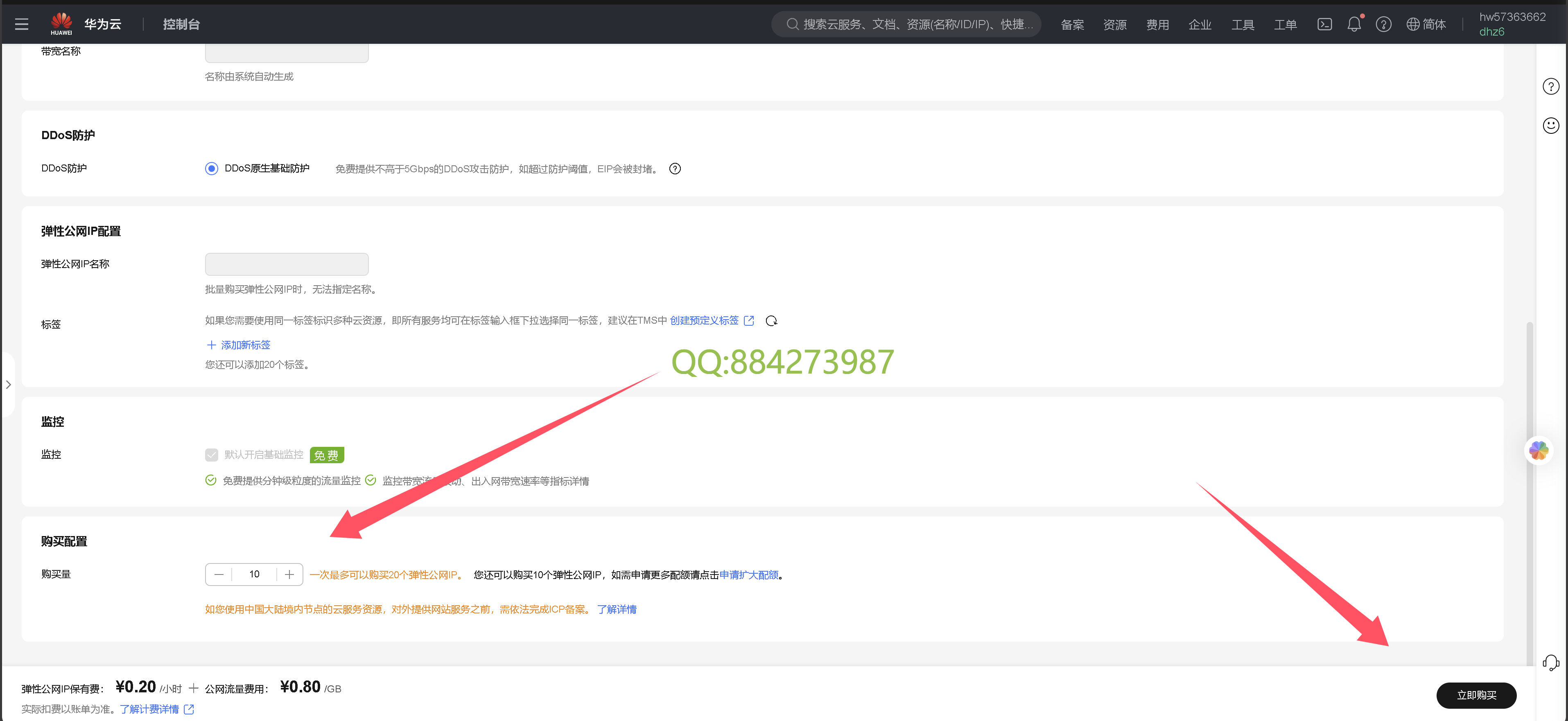Toggle 默认开启基础监控 checkbox
This screenshot has height=721, width=1568.
click(x=211, y=455)
